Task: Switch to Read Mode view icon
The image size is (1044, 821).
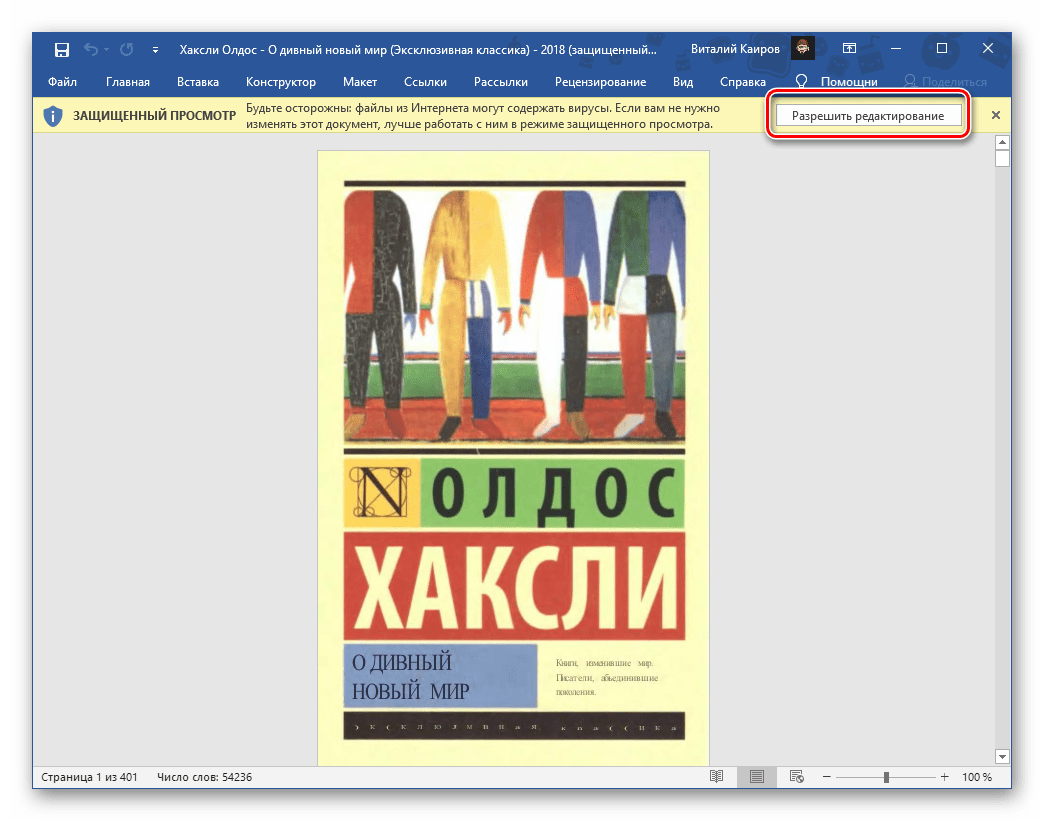Action: [716, 776]
